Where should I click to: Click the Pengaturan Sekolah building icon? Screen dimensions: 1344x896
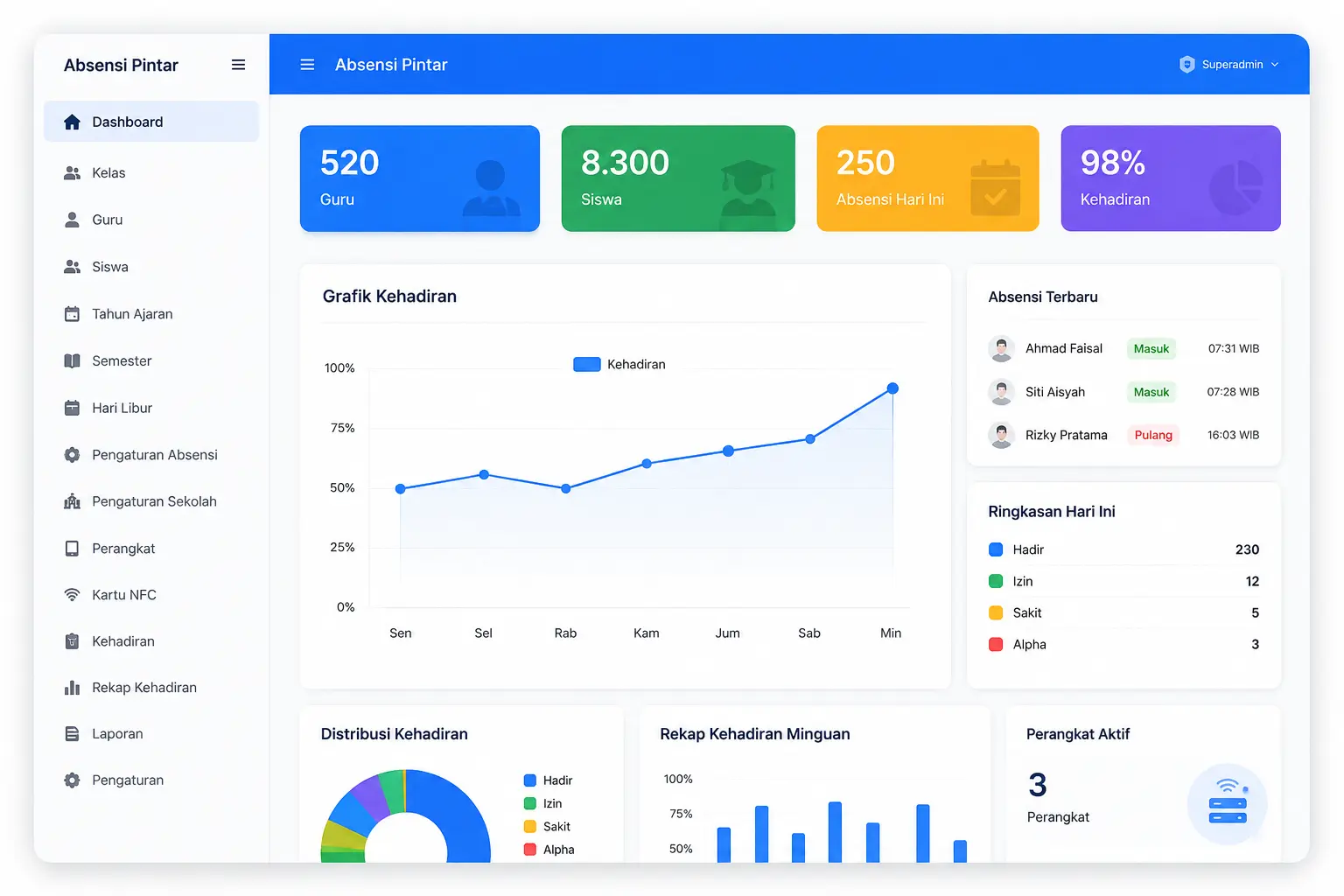(x=72, y=501)
